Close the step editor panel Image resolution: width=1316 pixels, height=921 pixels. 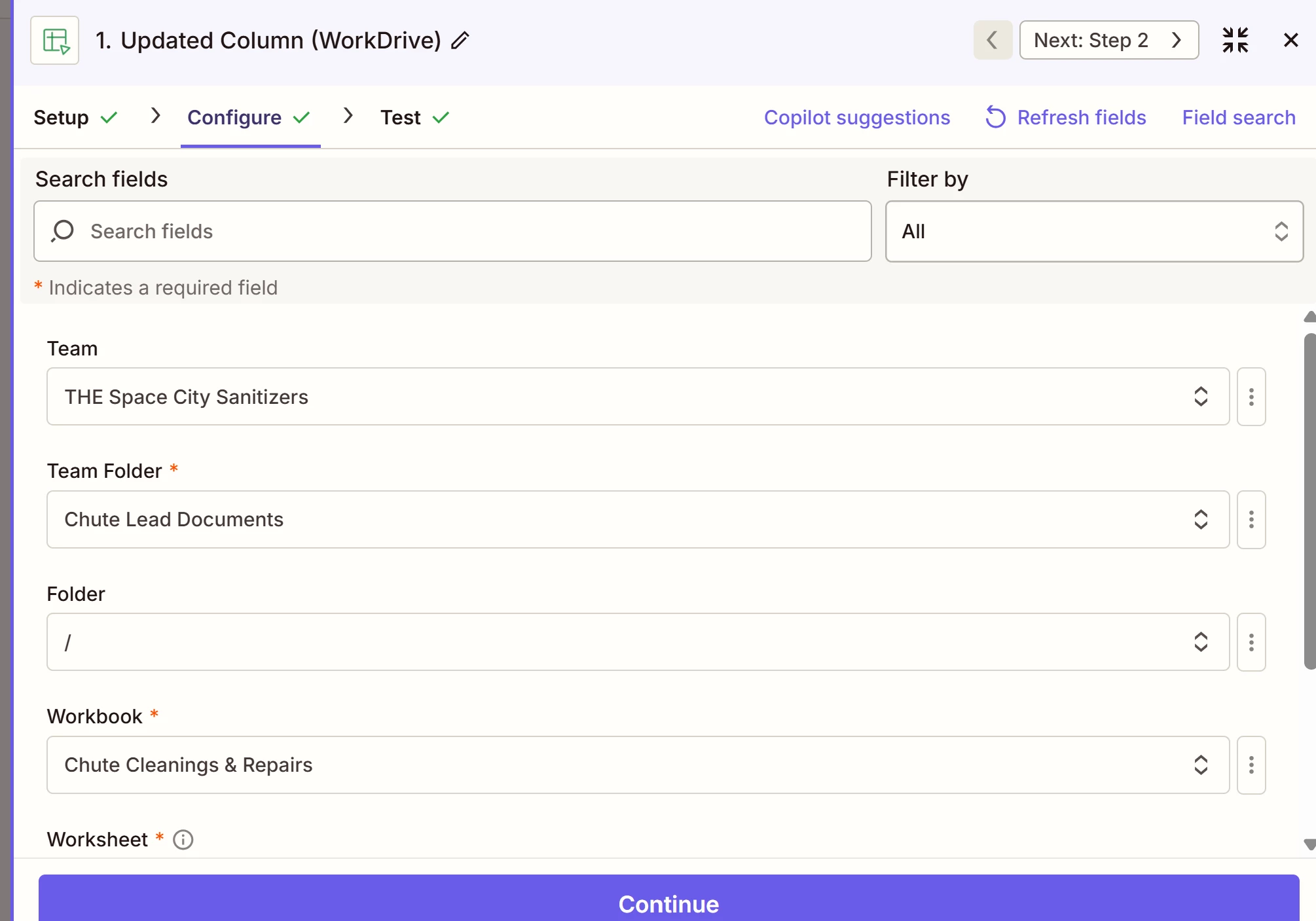1290,41
